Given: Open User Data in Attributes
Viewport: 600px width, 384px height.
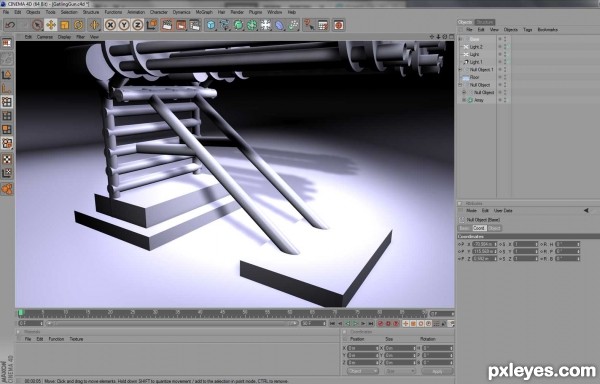Looking at the screenshot, I should [503, 211].
